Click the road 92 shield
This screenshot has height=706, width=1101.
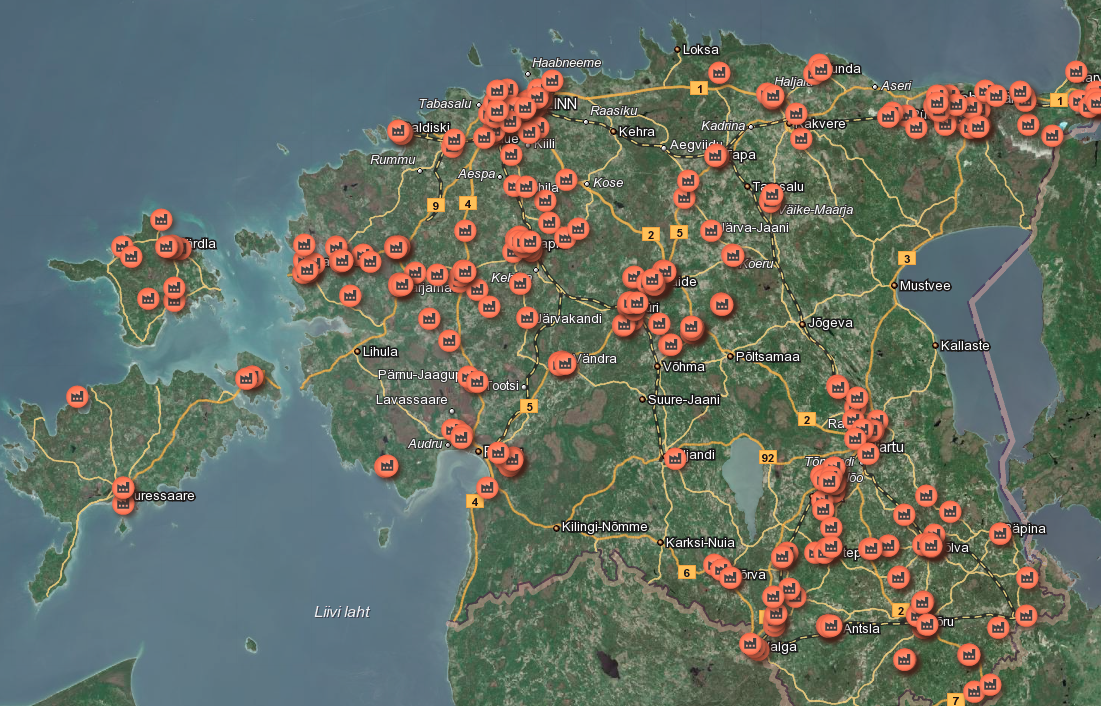(x=768, y=457)
